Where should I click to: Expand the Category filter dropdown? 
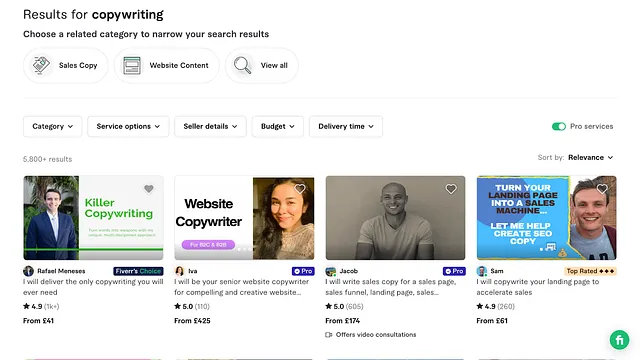pyautogui.click(x=53, y=127)
